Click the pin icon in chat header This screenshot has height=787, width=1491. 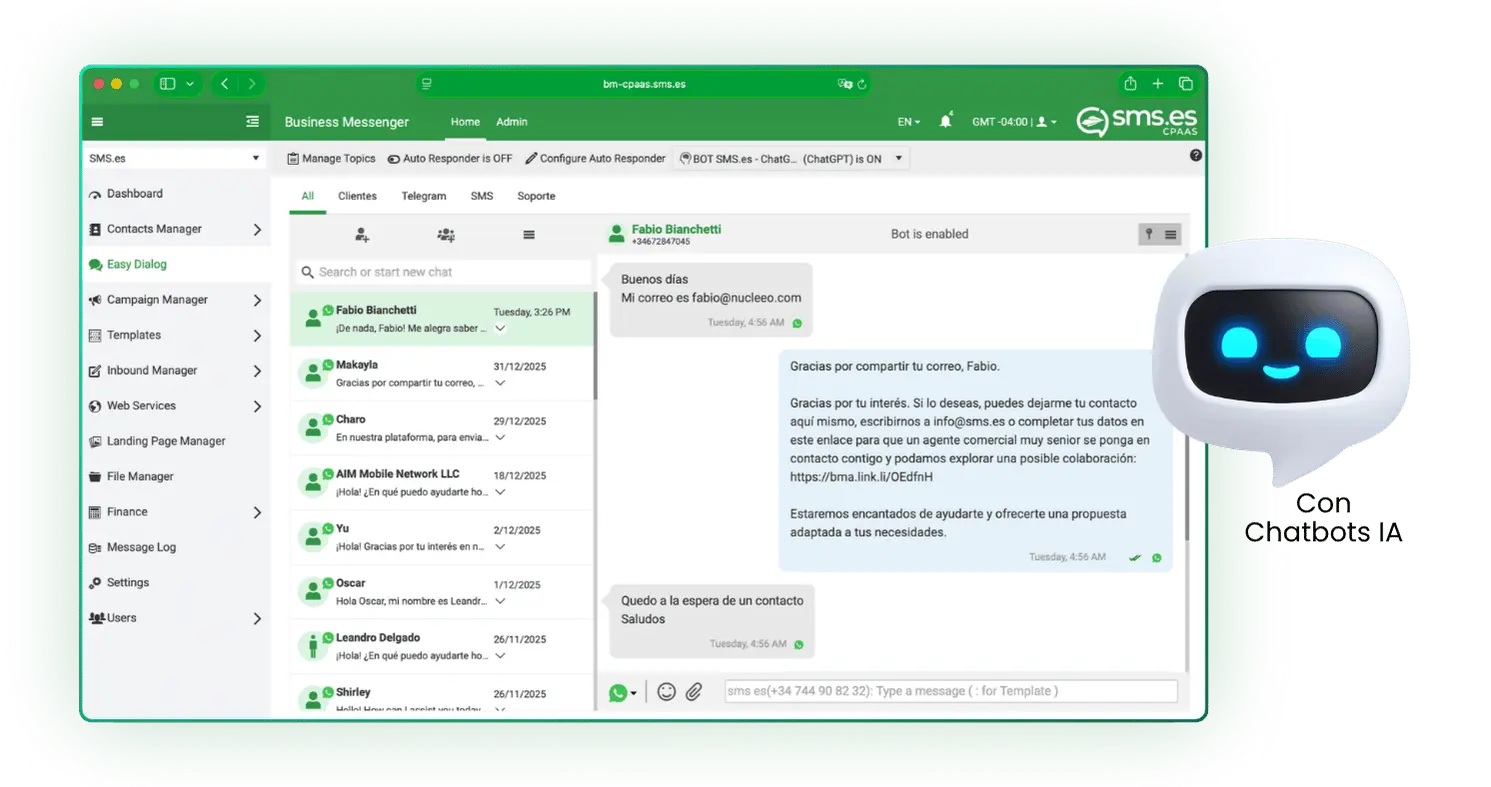point(1149,234)
